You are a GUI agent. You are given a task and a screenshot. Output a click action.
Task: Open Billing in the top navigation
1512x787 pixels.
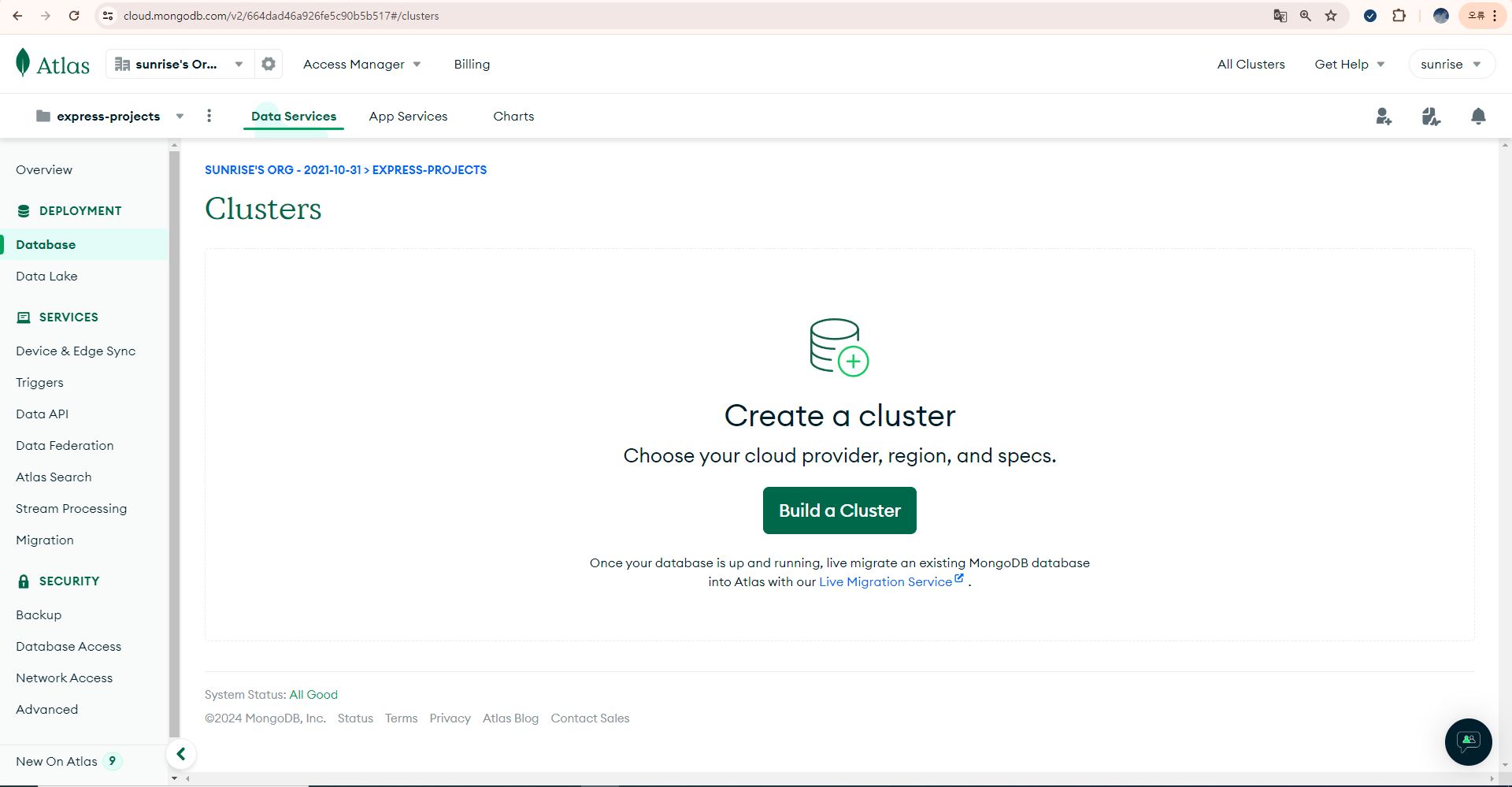472,64
